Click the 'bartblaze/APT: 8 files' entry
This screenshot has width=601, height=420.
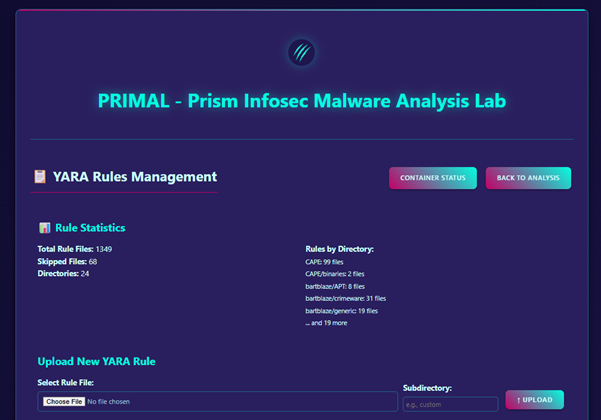(x=335, y=286)
